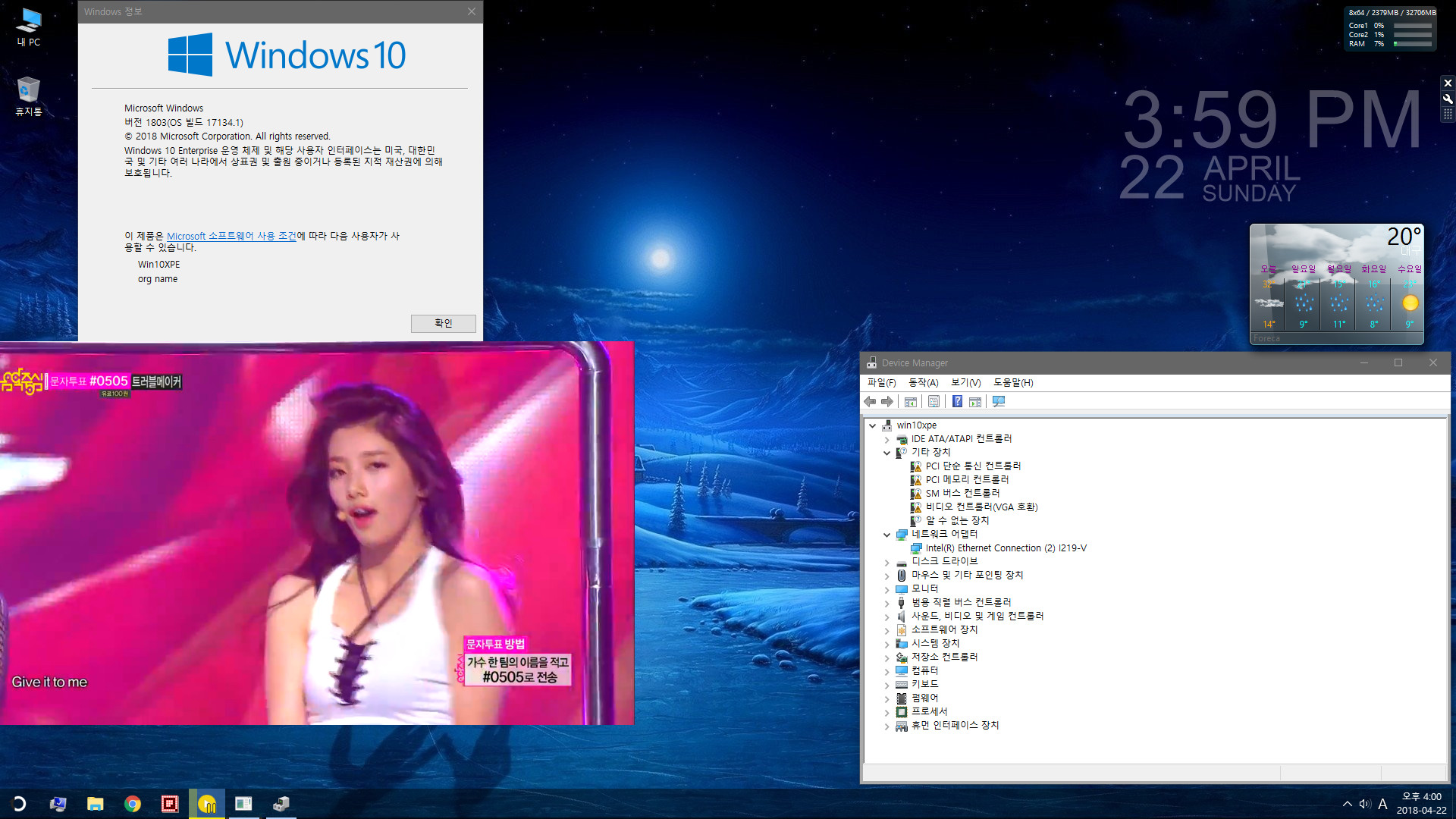Expand 마우스 및 기타 포인팅 장치 node
This screenshot has width=1456, height=819.
click(886, 576)
